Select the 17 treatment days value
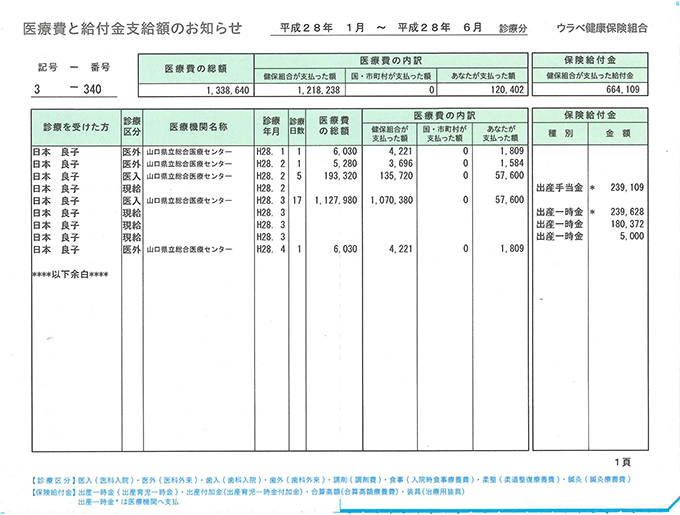680x515 pixels. coord(297,200)
